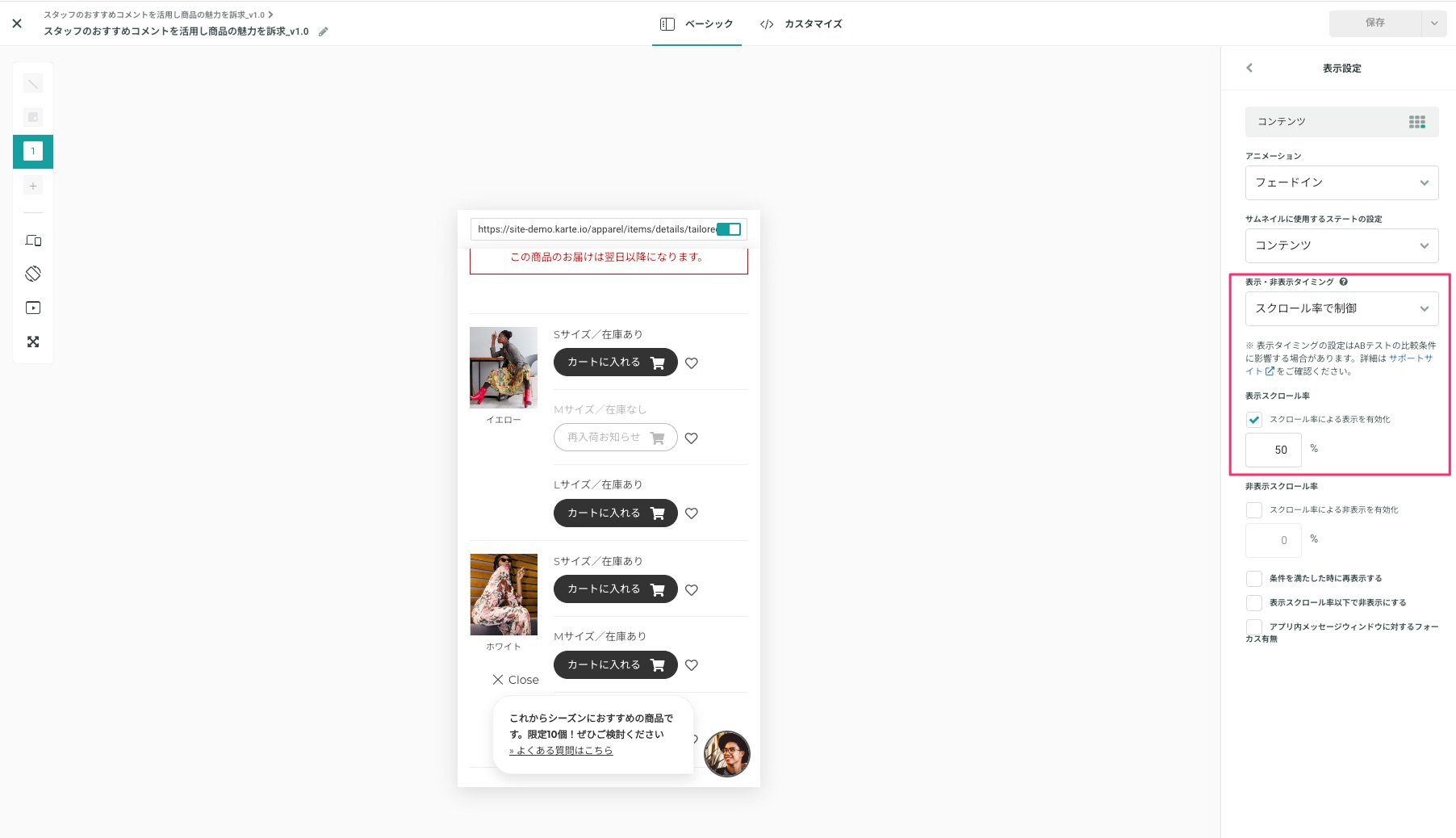Viewport: 1456px width, 838px height.
Task: Select state 1 in the sidebar
Action: coord(33,151)
